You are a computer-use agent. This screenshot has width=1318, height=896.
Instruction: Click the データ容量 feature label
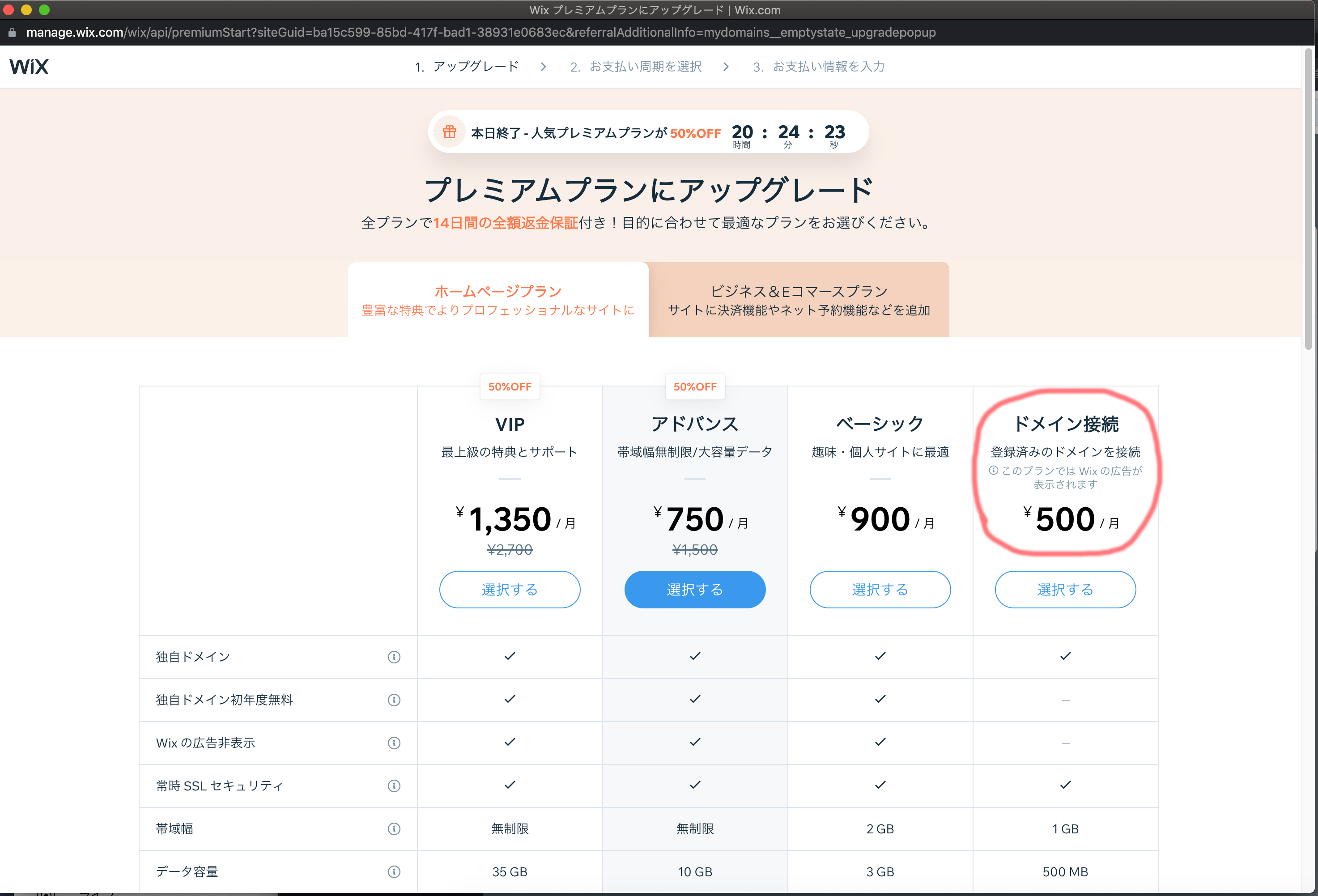click(x=187, y=871)
